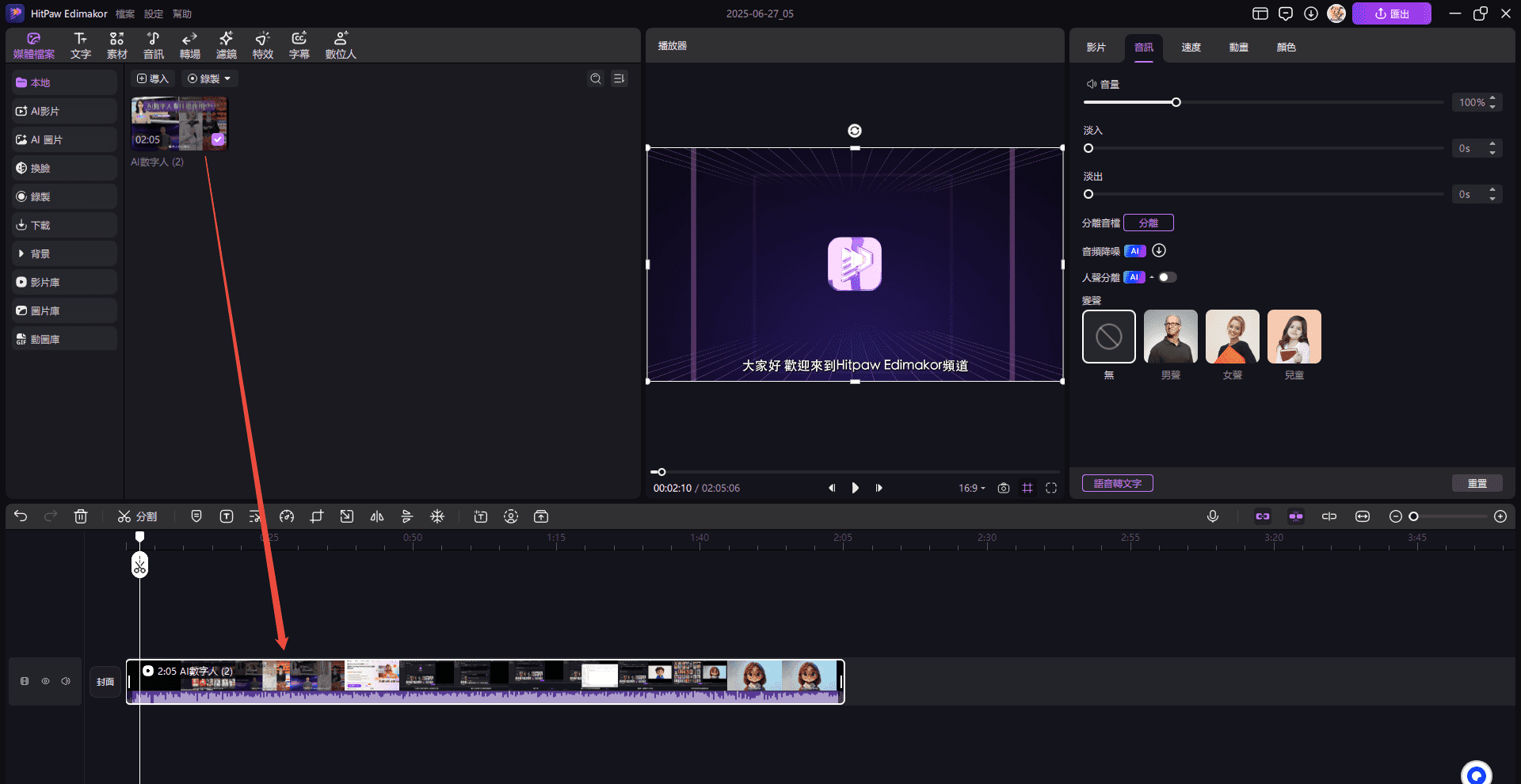1521x784 pixels.
Task: Switch to the 顏色 color tab
Action: (x=1287, y=48)
